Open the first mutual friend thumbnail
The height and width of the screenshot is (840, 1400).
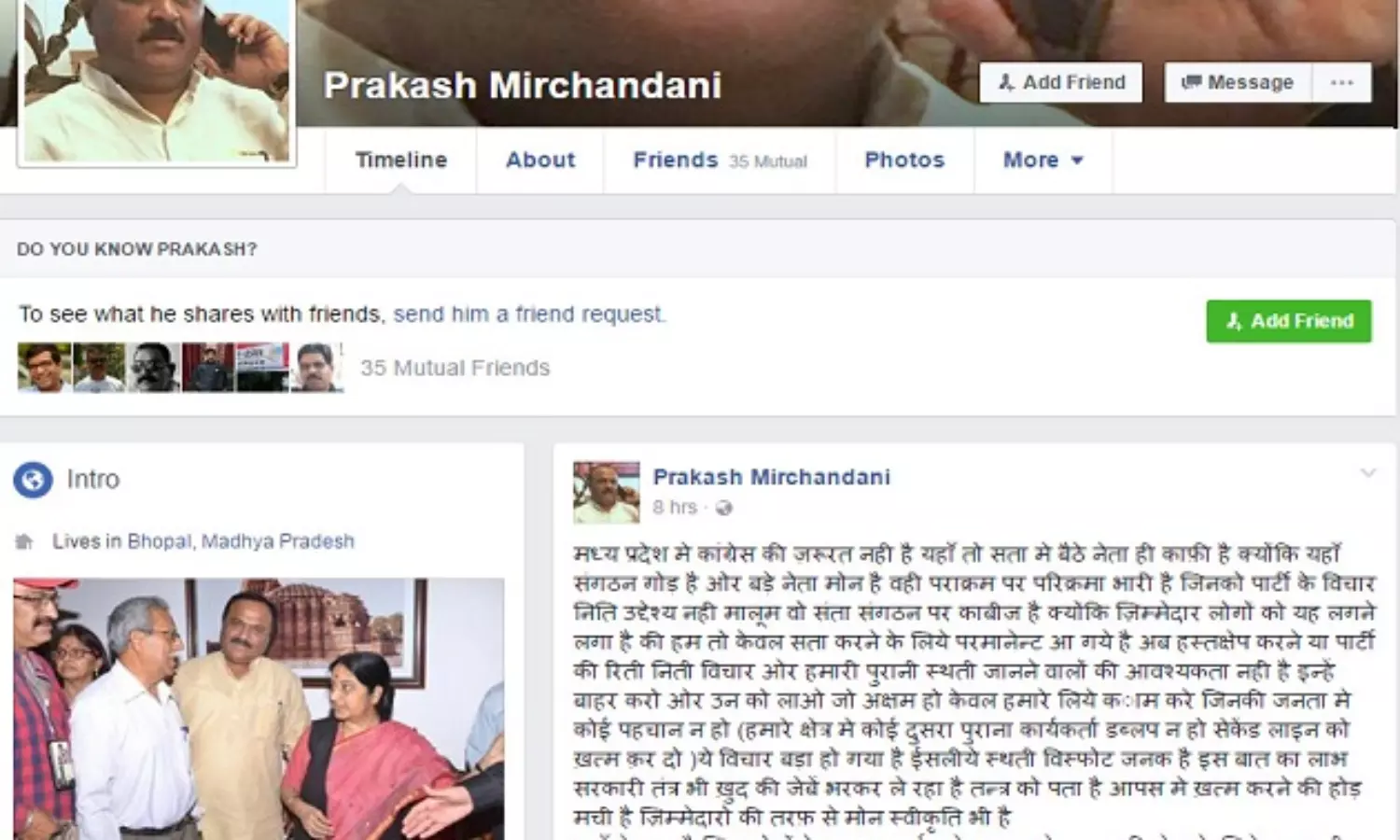pos(44,367)
